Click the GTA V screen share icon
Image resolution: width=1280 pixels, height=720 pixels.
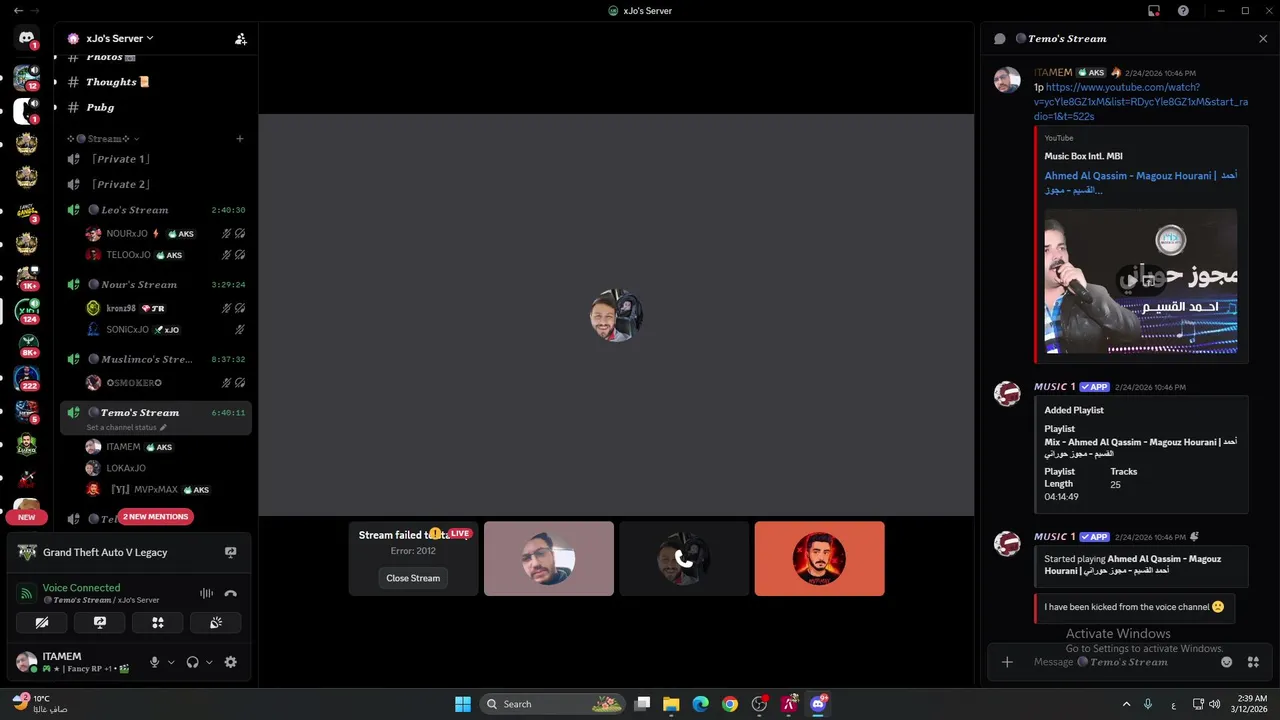pos(231,552)
